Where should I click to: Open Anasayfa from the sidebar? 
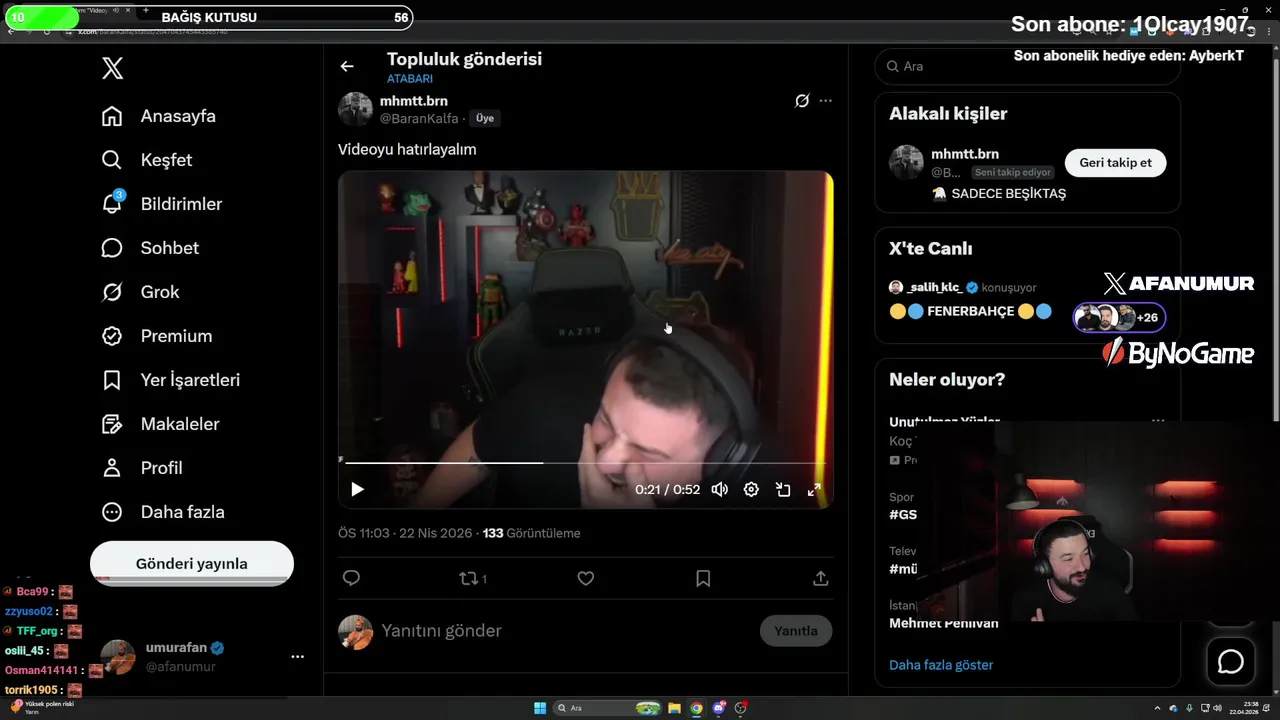[x=159, y=116]
